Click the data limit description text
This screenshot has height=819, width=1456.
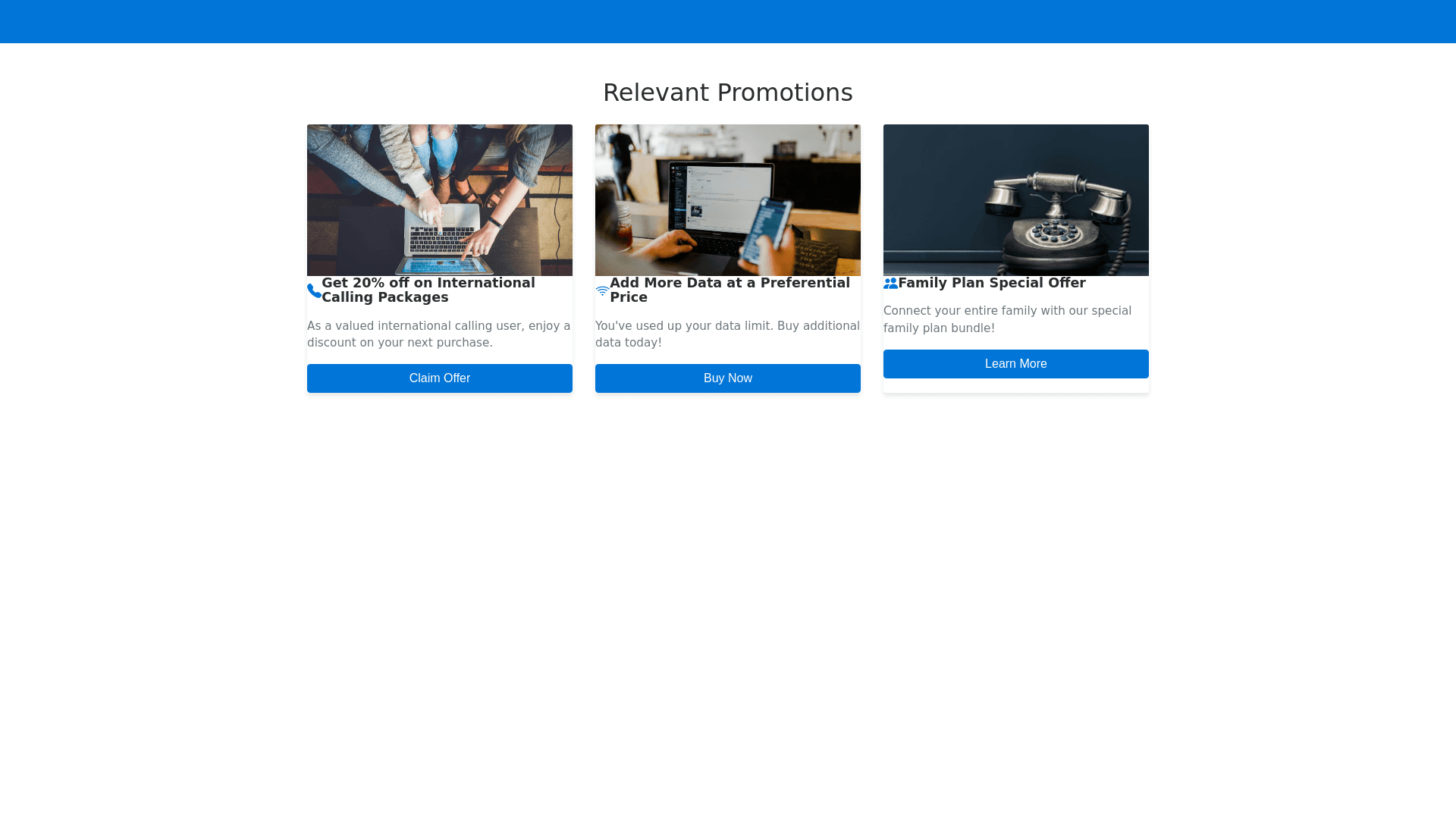pos(727,334)
